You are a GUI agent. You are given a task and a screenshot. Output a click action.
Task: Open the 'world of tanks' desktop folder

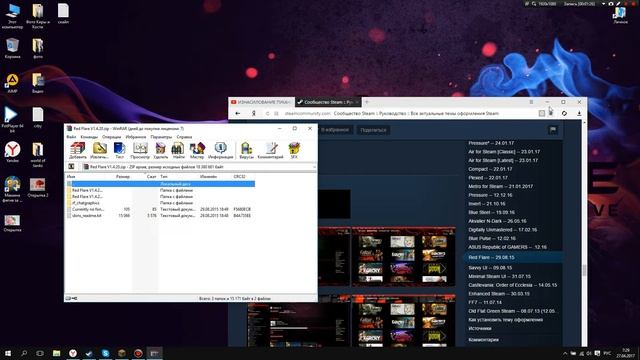coord(38,155)
